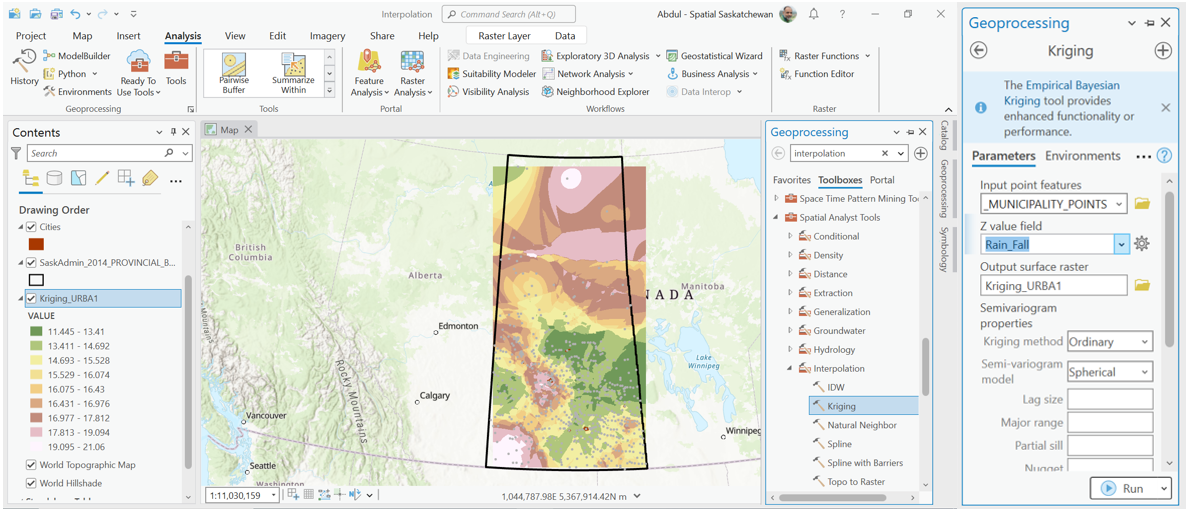This screenshot has width=1191, height=517.
Task: Switch to the Environments tab
Action: point(1082,156)
